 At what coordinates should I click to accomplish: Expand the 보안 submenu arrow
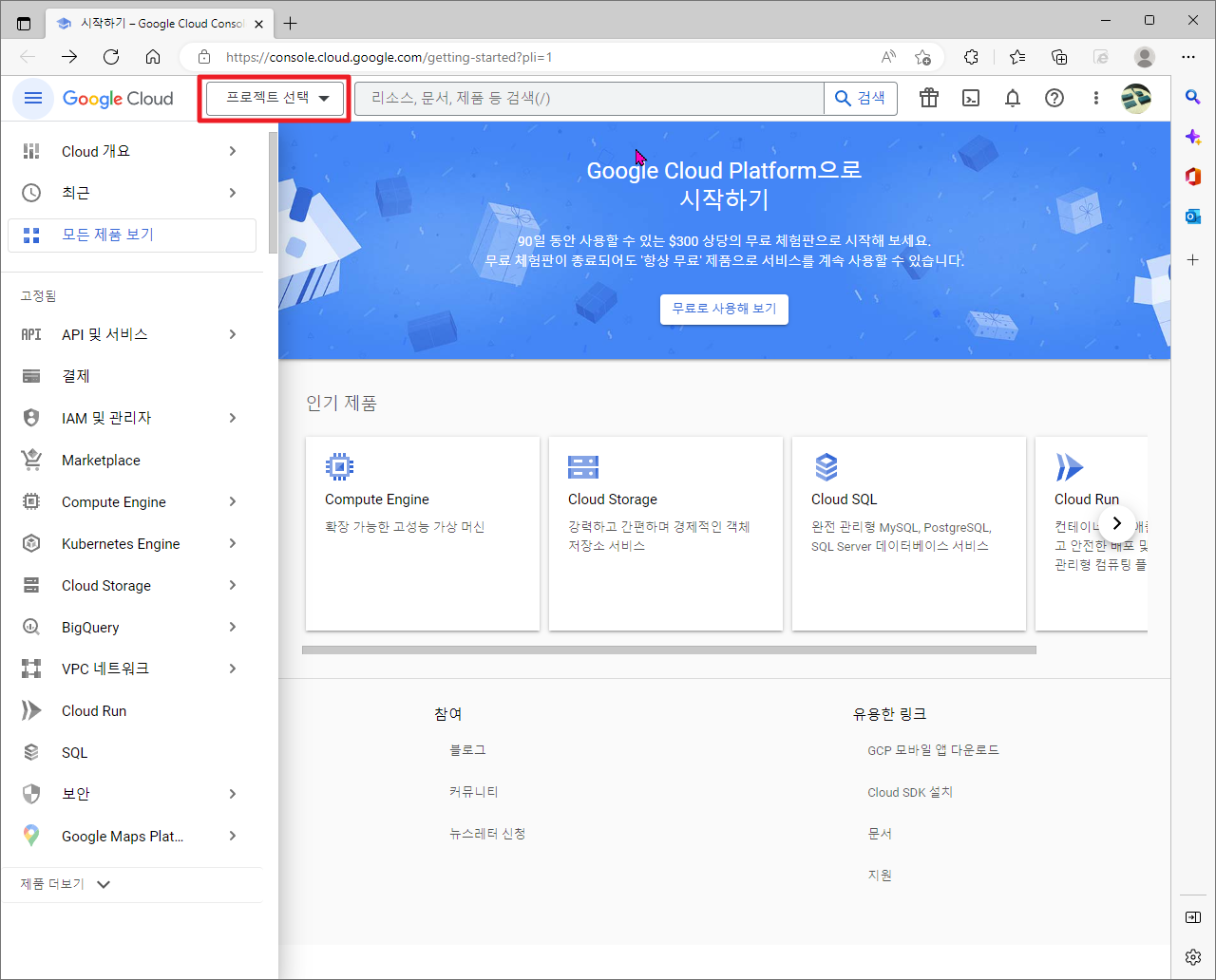pos(233,794)
